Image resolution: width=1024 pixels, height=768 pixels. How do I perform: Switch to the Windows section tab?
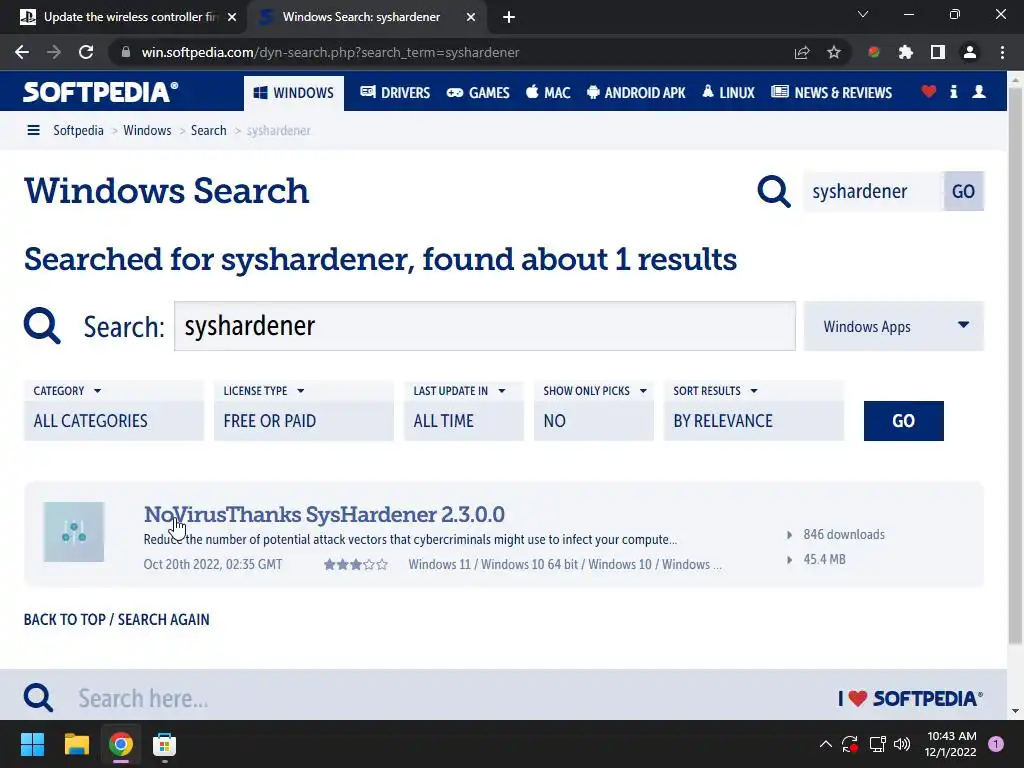point(294,93)
